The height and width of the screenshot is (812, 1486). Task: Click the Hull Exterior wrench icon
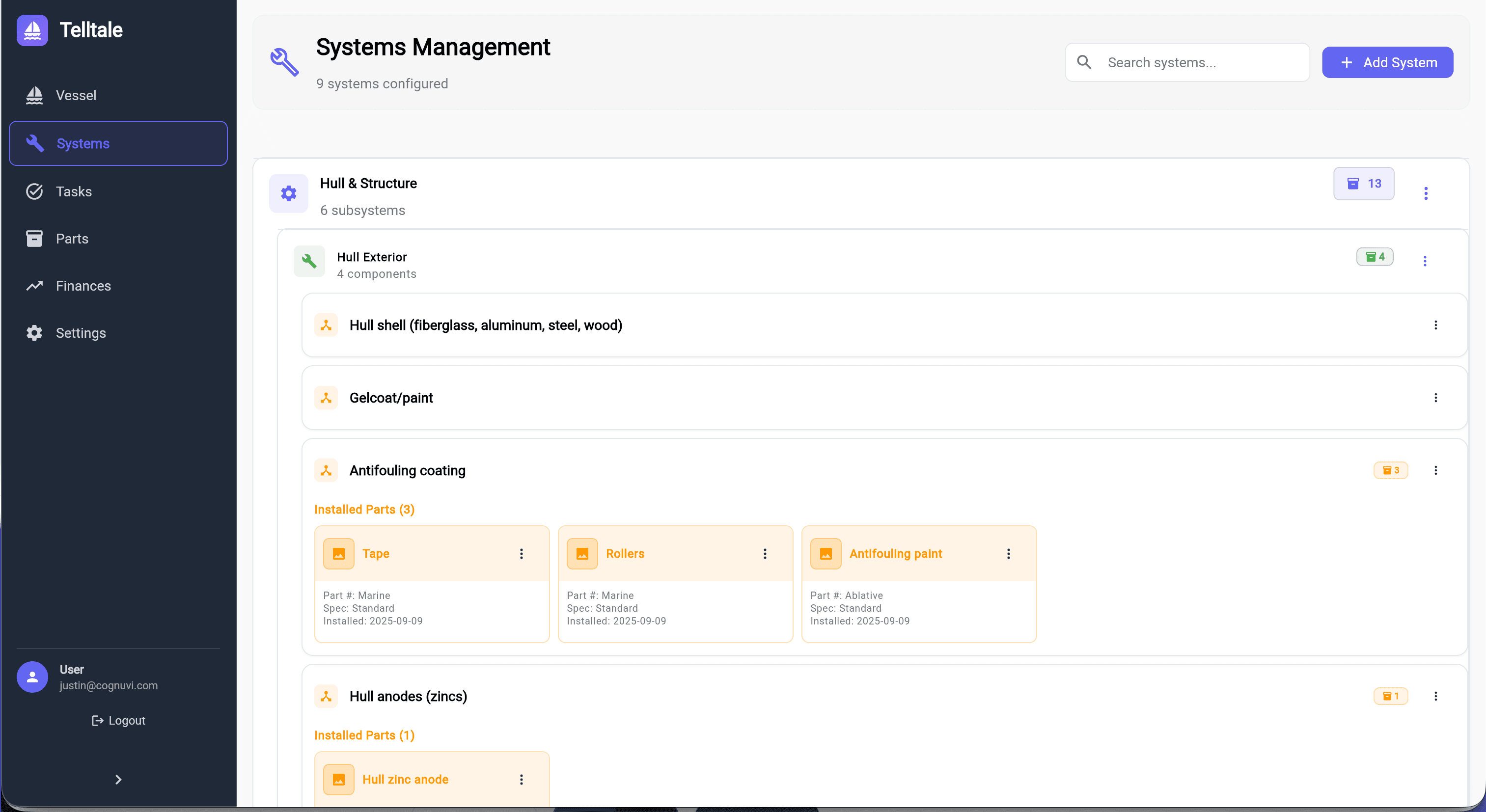click(x=309, y=261)
